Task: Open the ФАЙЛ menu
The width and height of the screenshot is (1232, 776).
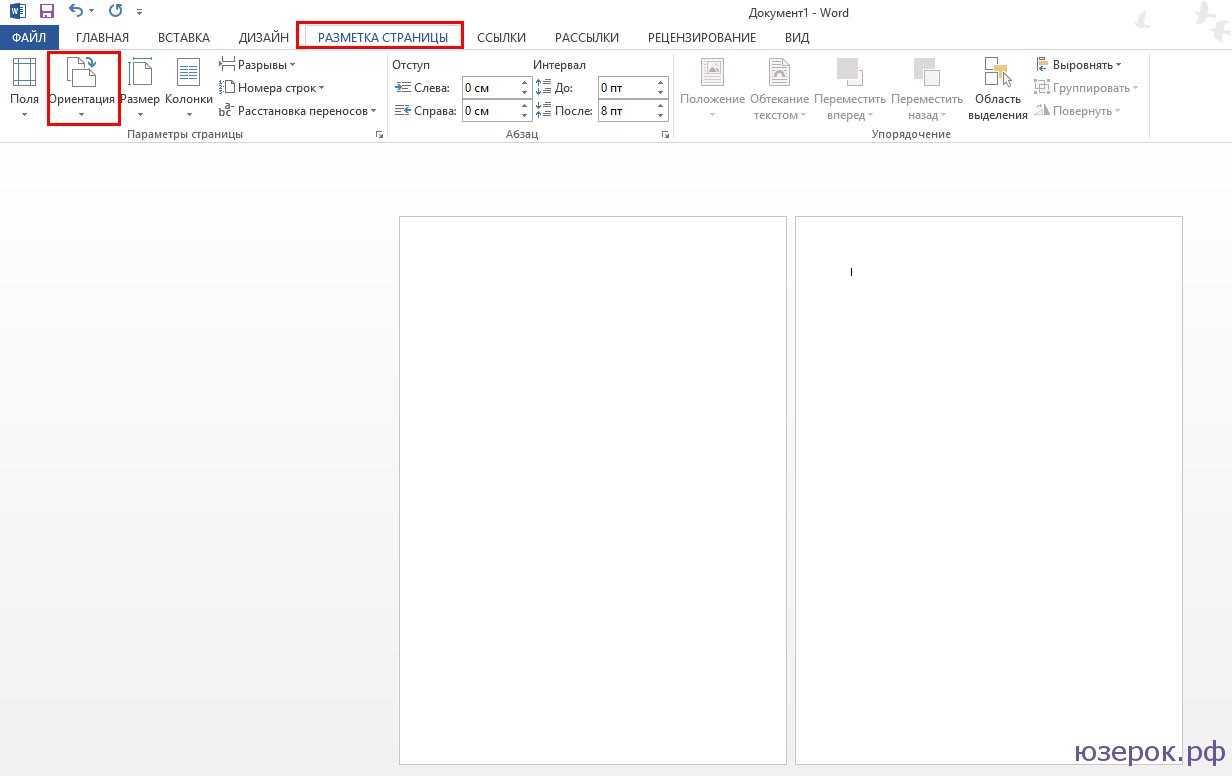Action: 29,37
